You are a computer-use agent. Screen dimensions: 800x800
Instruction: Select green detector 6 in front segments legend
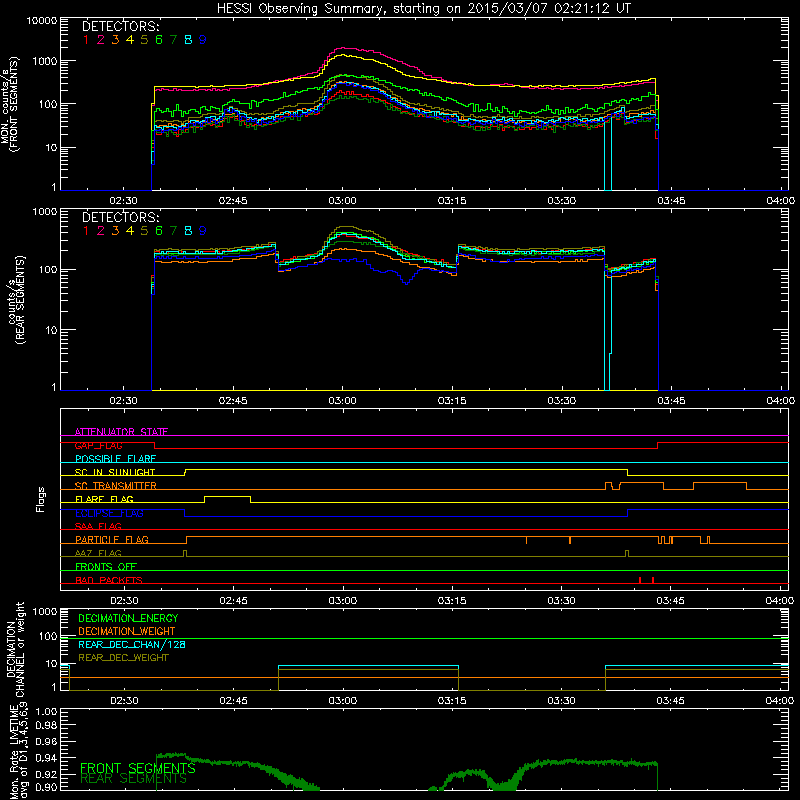pyautogui.click(x=159, y=40)
